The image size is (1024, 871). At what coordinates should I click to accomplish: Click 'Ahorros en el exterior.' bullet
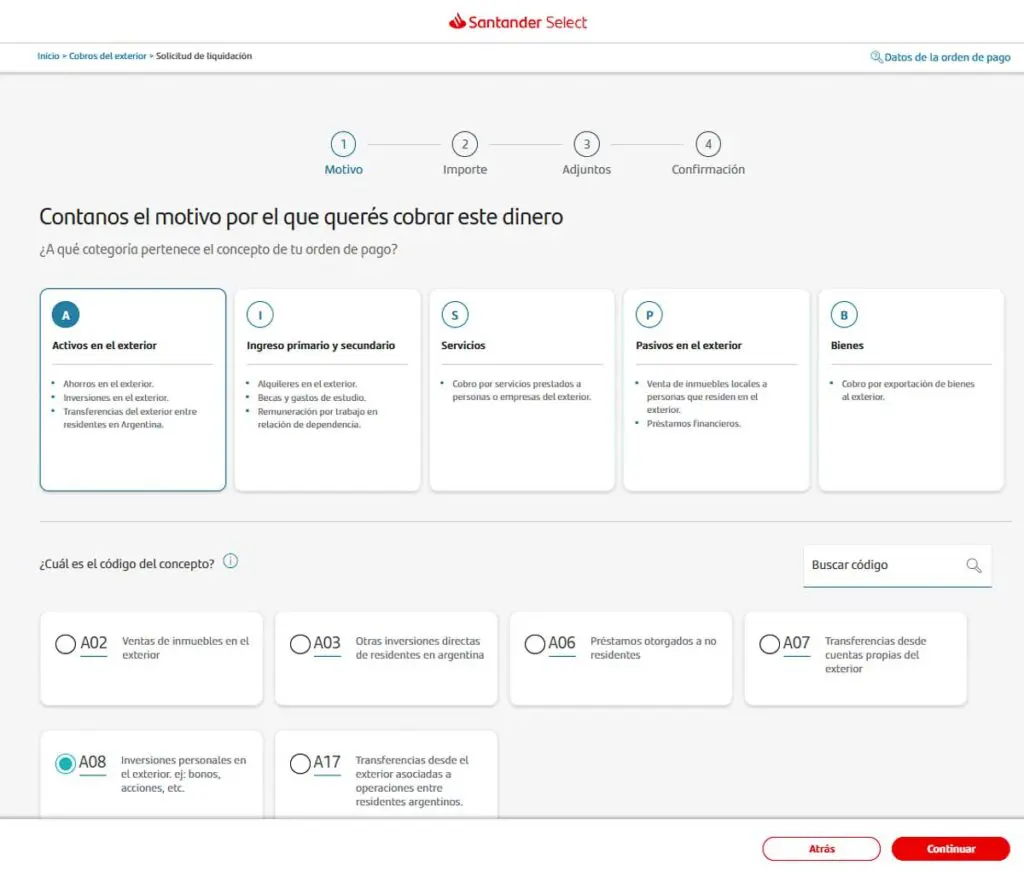(108, 384)
